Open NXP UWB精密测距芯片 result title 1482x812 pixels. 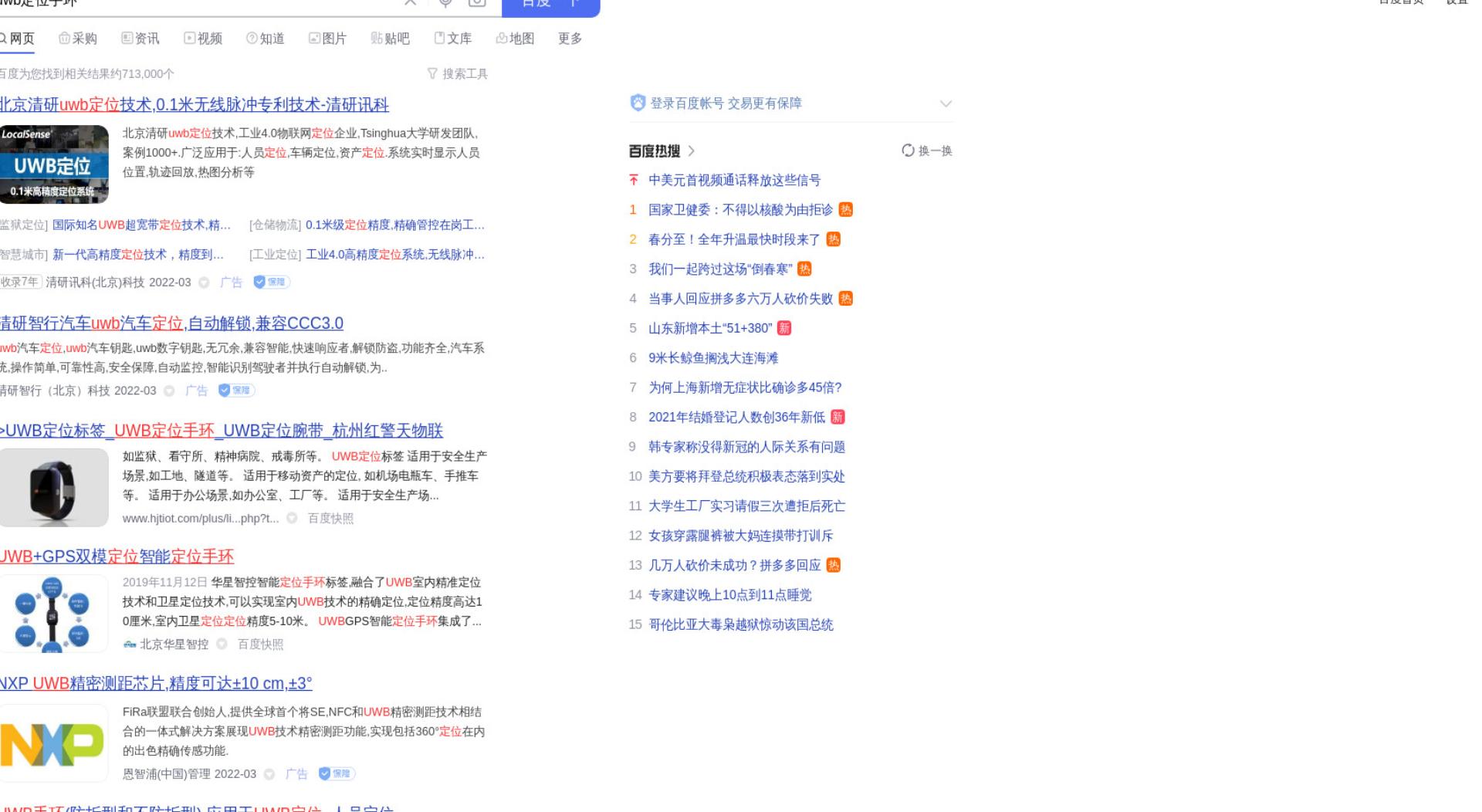tap(156, 684)
